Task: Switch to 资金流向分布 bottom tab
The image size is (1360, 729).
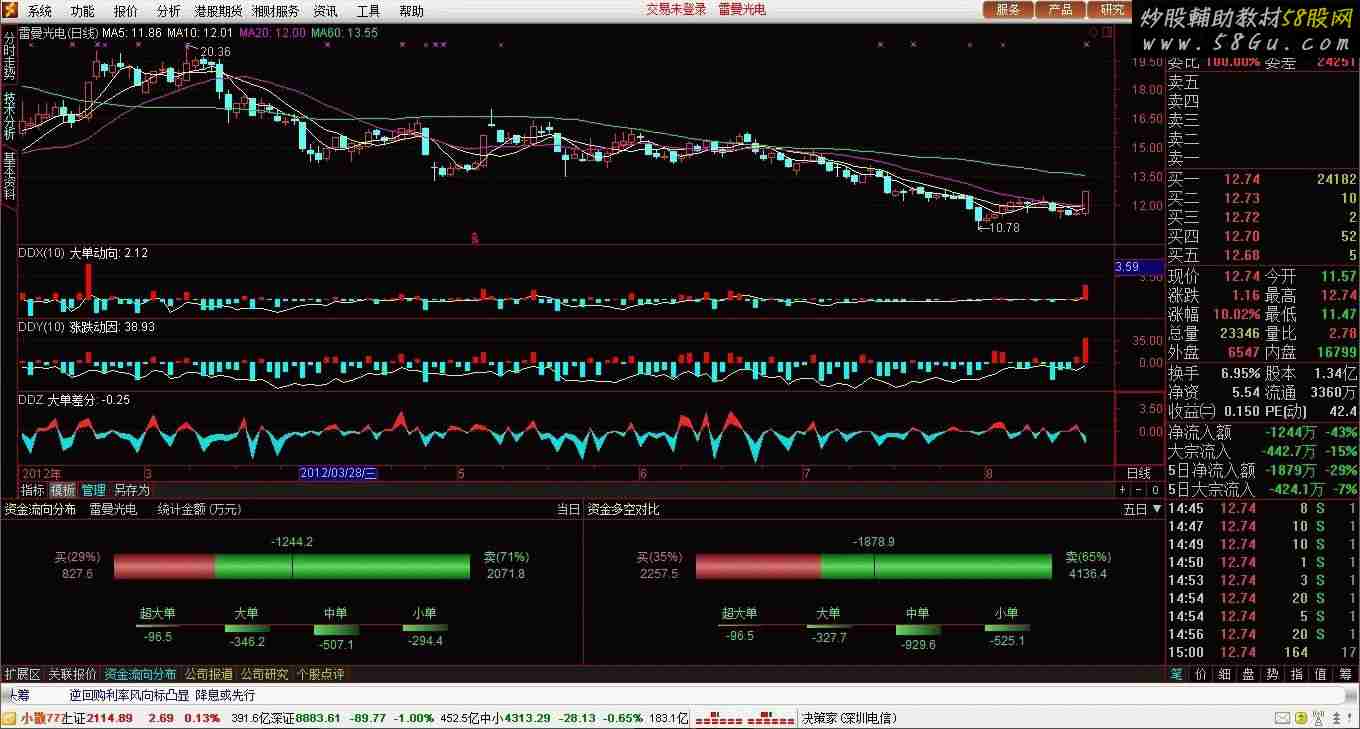Action: click(140, 674)
